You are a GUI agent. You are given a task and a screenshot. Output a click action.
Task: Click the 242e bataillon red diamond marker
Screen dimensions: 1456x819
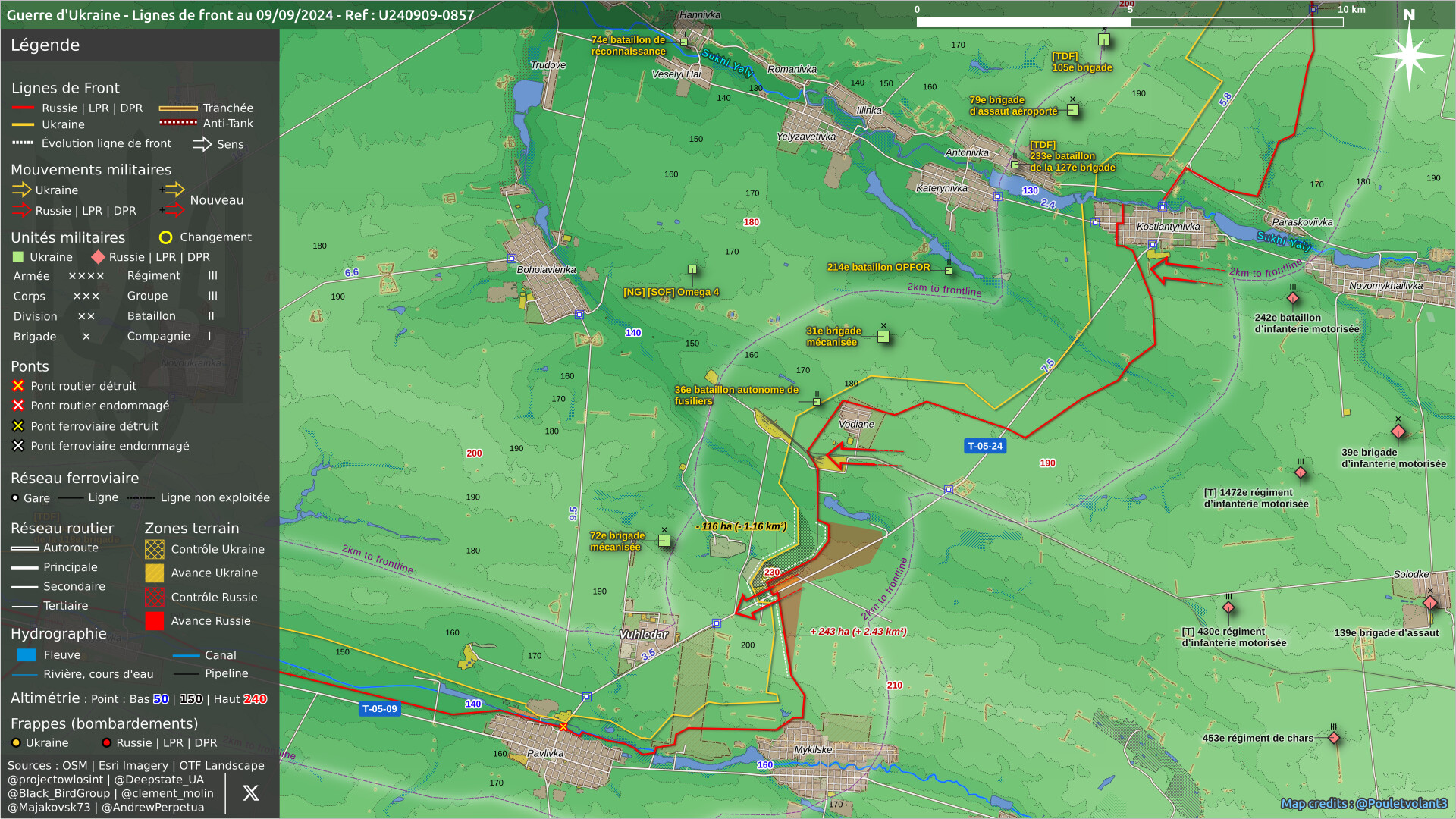[1293, 298]
